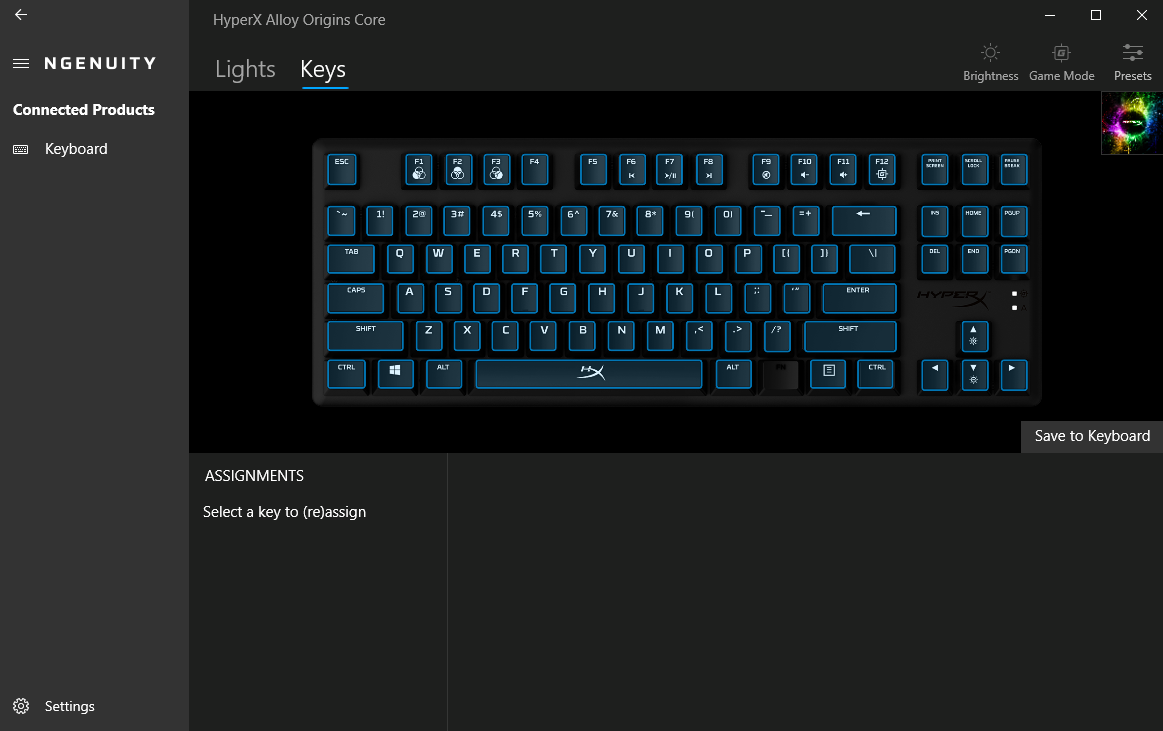Select the F12 game mode key
The width and height of the screenshot is (1163, 731).
click(x=882, y=170)
